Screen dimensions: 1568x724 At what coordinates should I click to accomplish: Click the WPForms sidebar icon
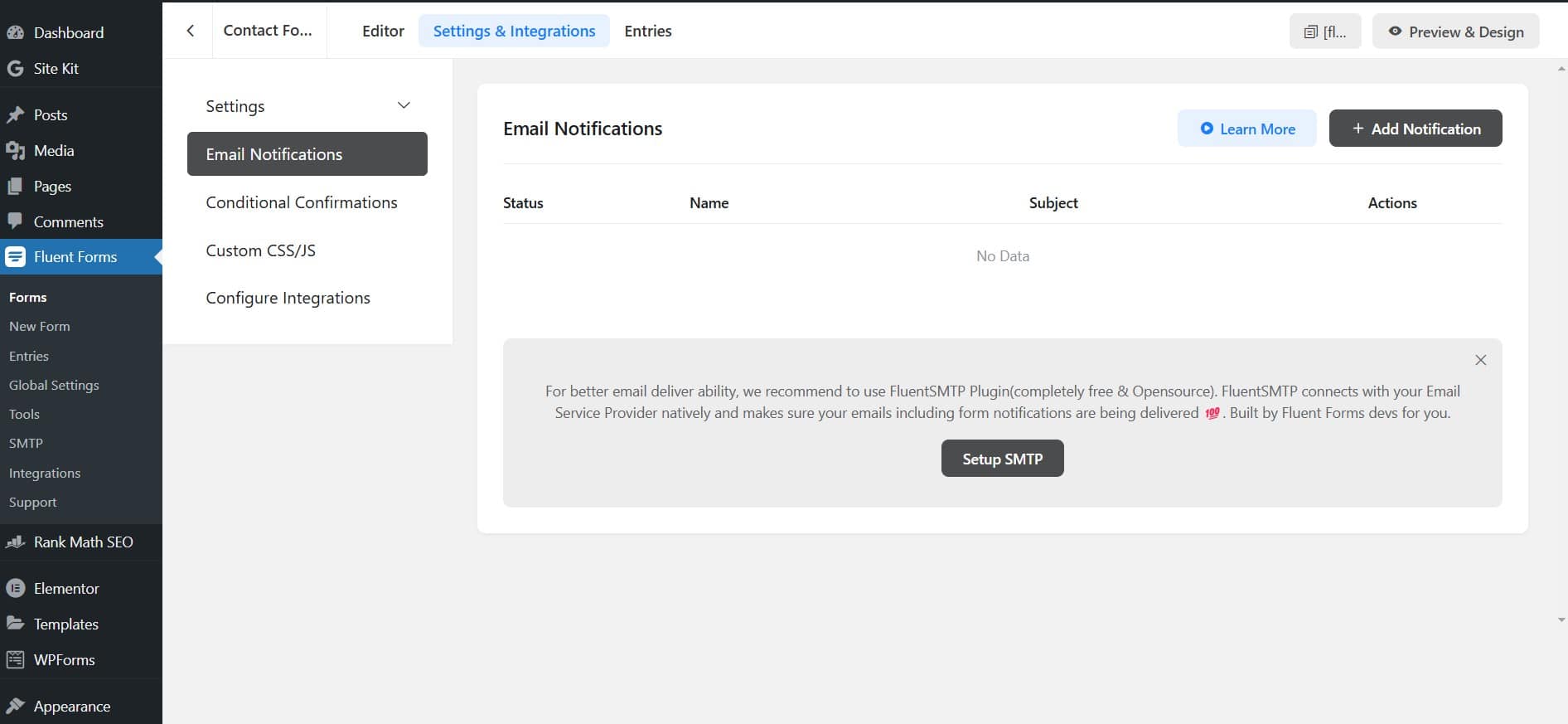click(x=15, y=660)
